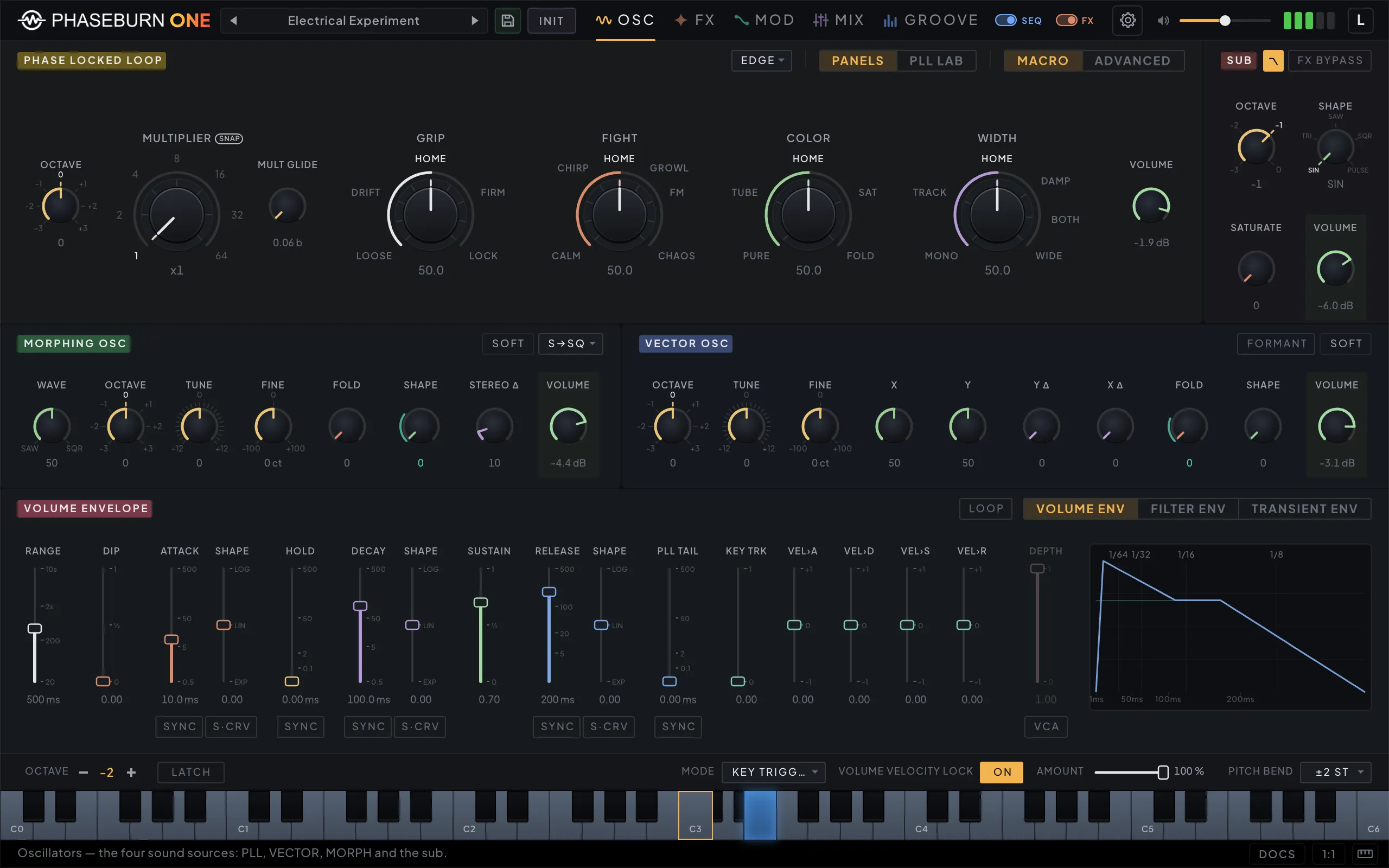Screen dimensions: 1389x868
Task: Click the VCA button under Depth
Action: (1046, 727)
